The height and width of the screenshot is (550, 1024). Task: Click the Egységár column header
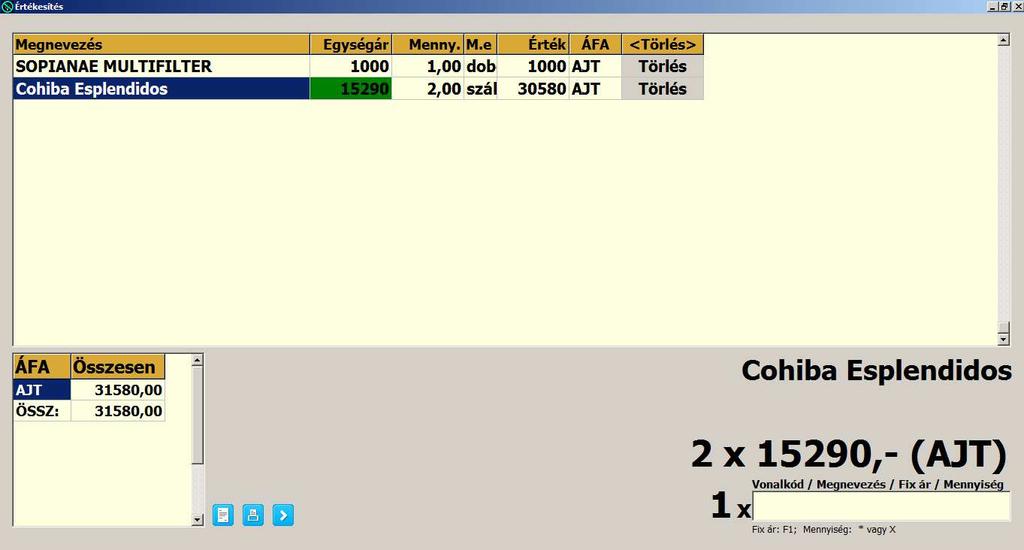(351, 44)
